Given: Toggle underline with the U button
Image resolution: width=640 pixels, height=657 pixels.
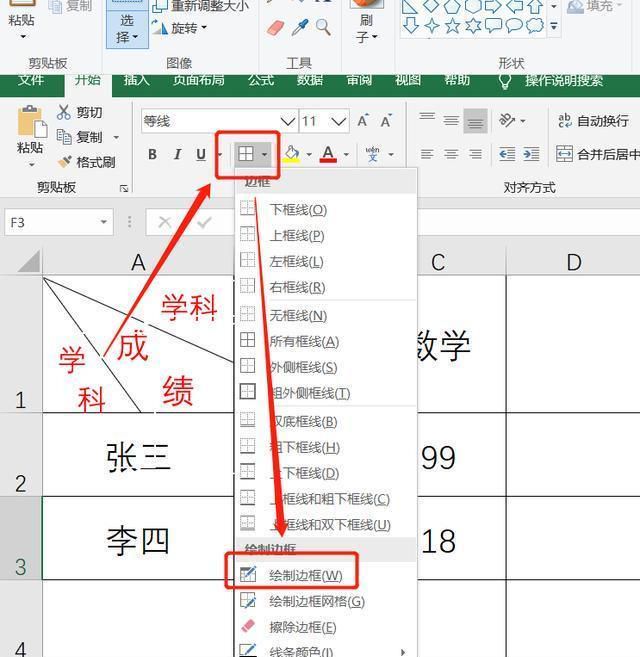Looking at the screenshot, I should (x=201, y=155).
